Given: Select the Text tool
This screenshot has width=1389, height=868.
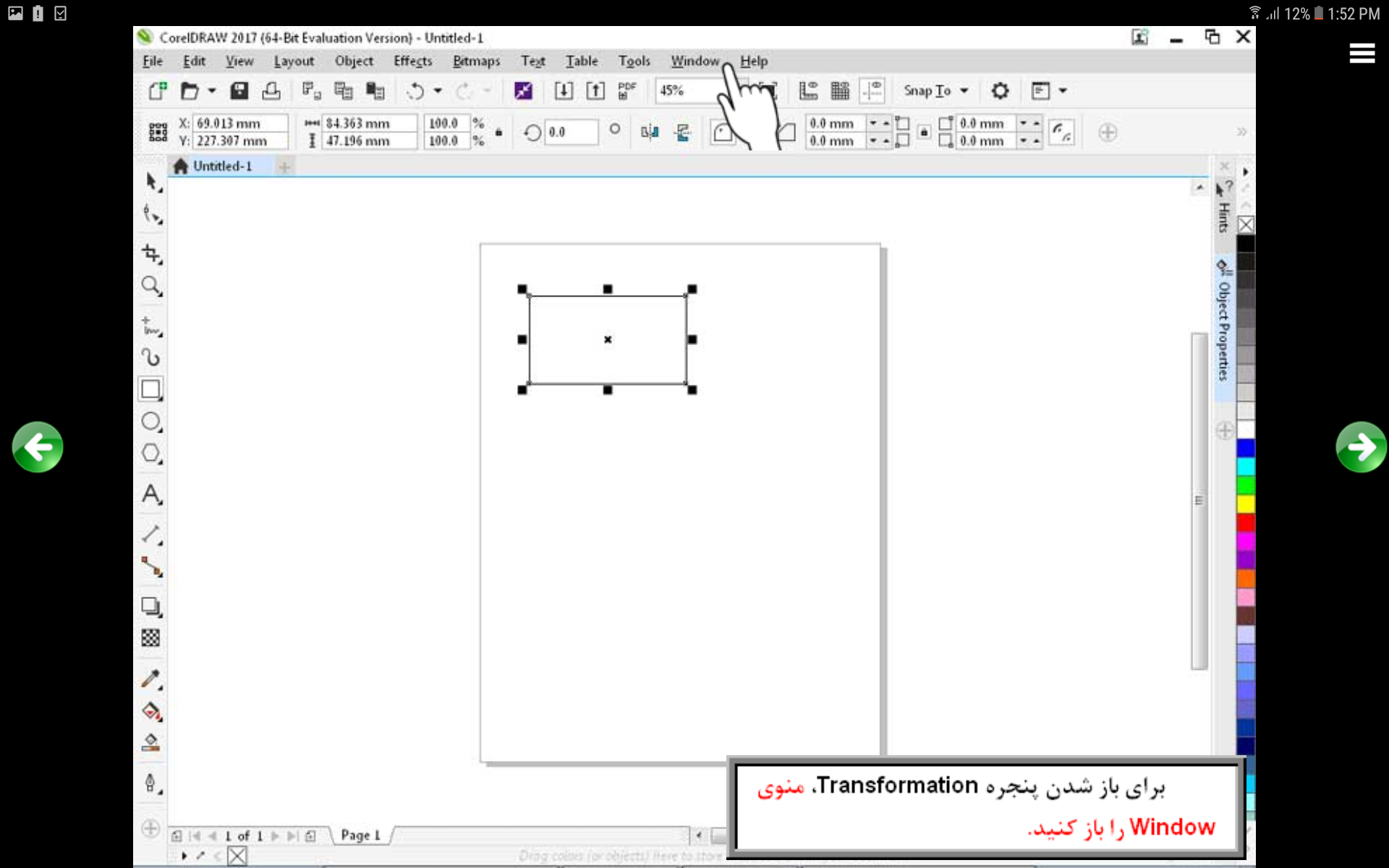Looking at the screenshot, I should (151, 494).
